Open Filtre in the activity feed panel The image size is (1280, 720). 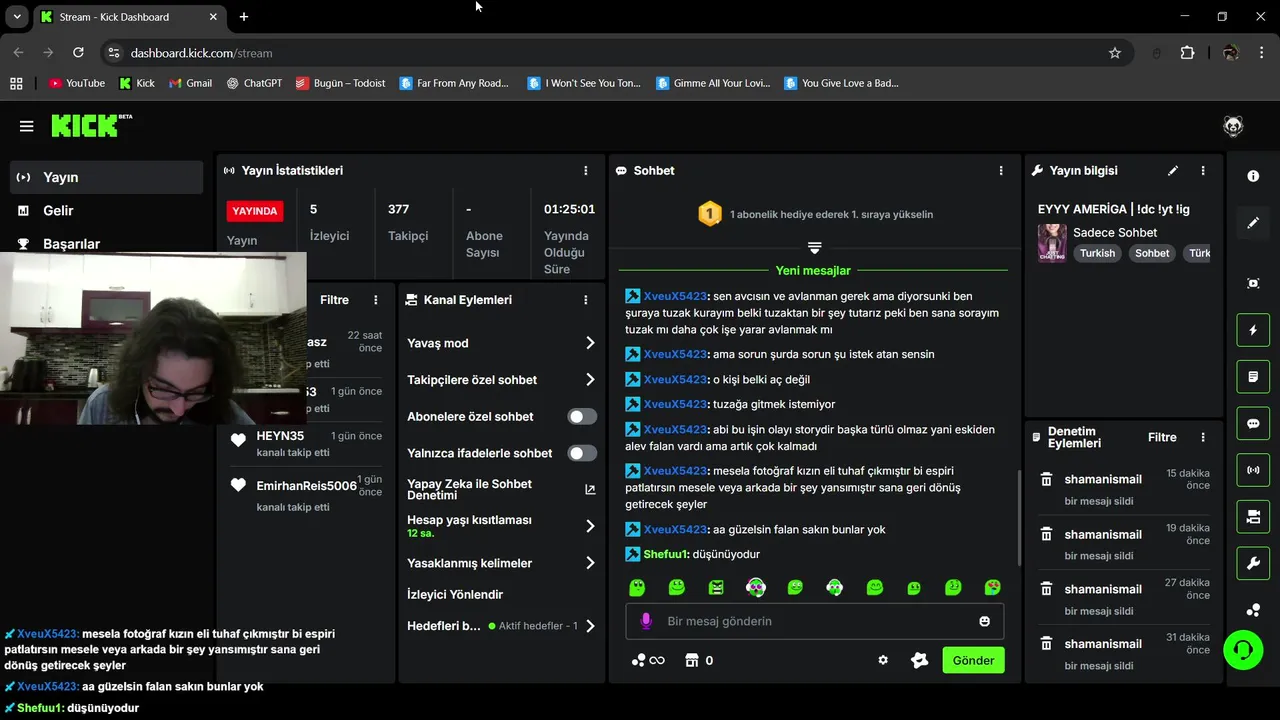click(334, 300)
